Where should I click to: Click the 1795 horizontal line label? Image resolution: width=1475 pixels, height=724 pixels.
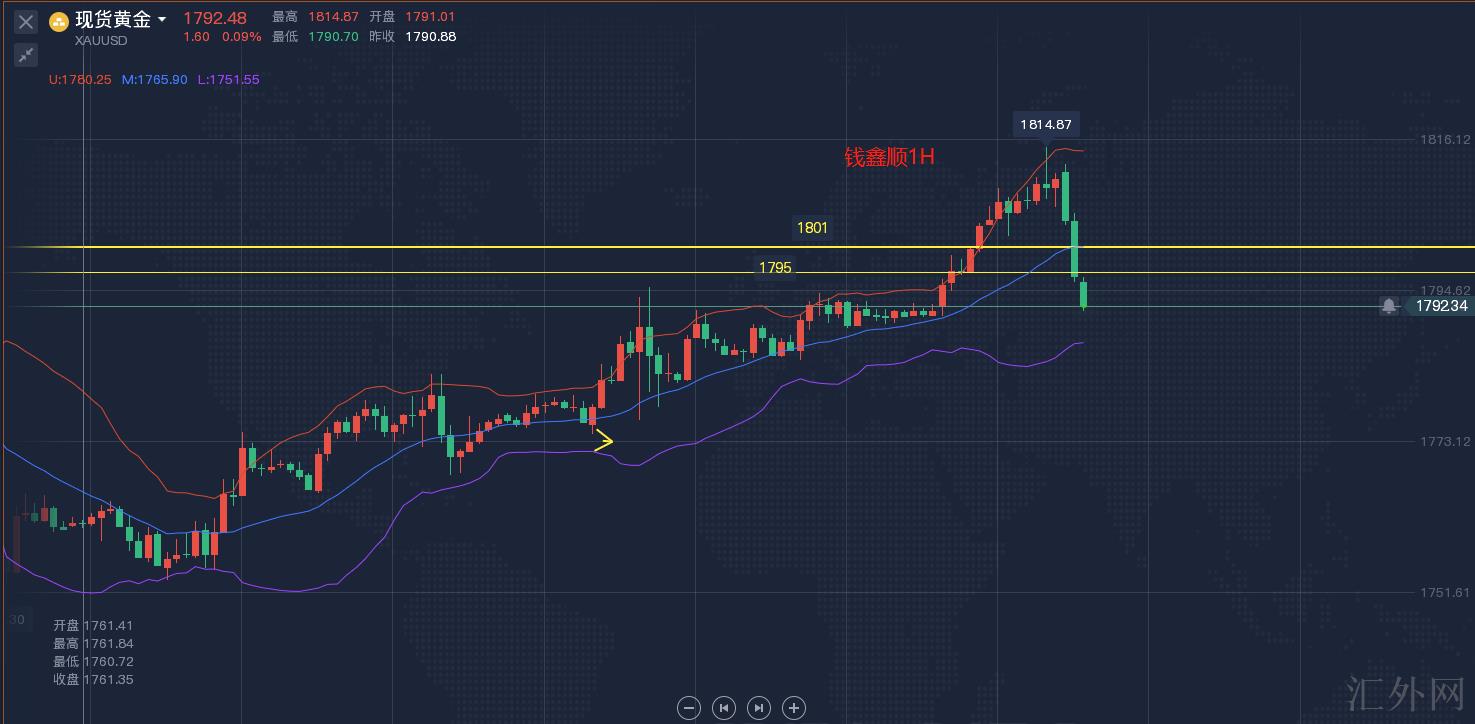[x=775, y=268]
